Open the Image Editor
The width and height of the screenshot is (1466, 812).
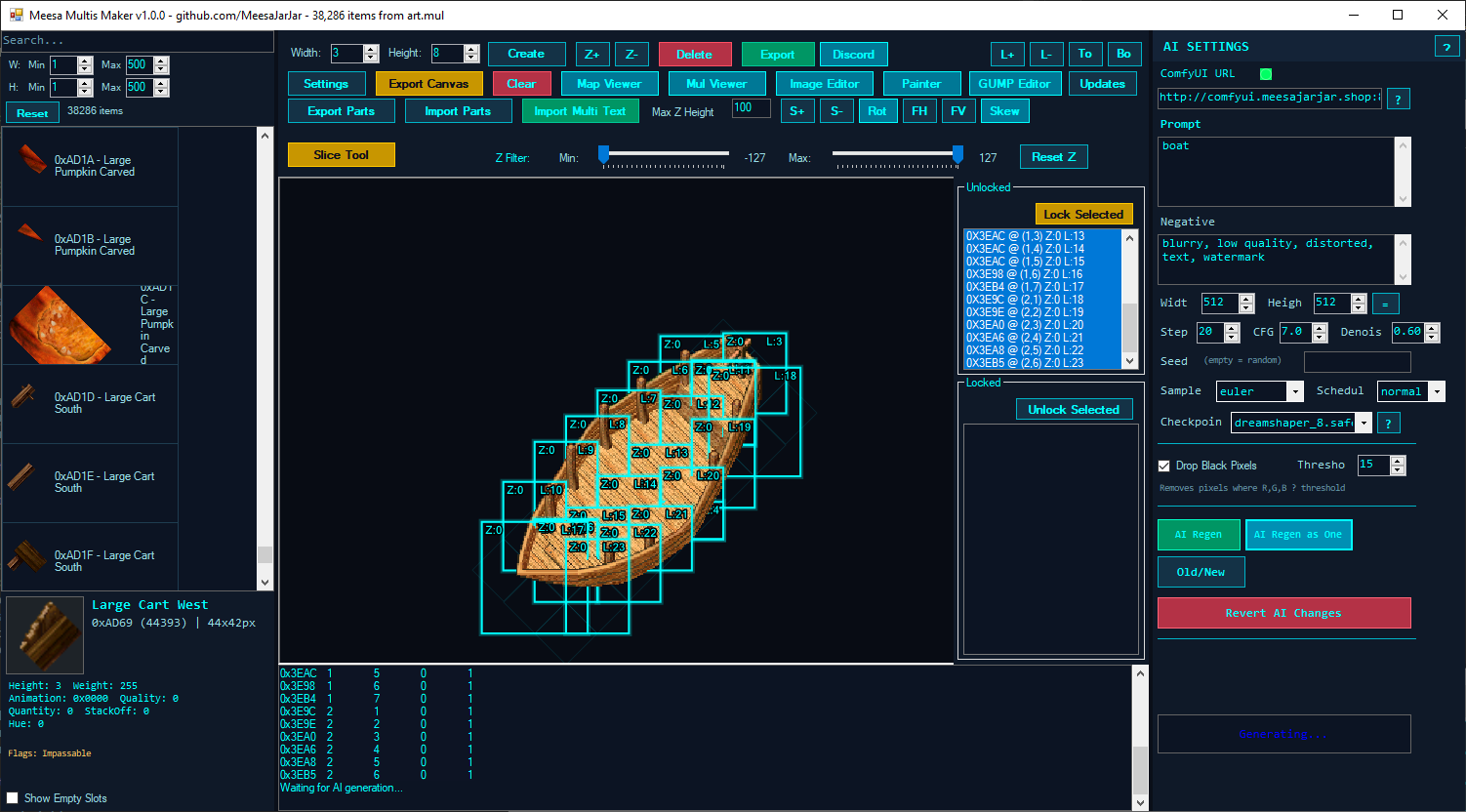pos(825,83)
